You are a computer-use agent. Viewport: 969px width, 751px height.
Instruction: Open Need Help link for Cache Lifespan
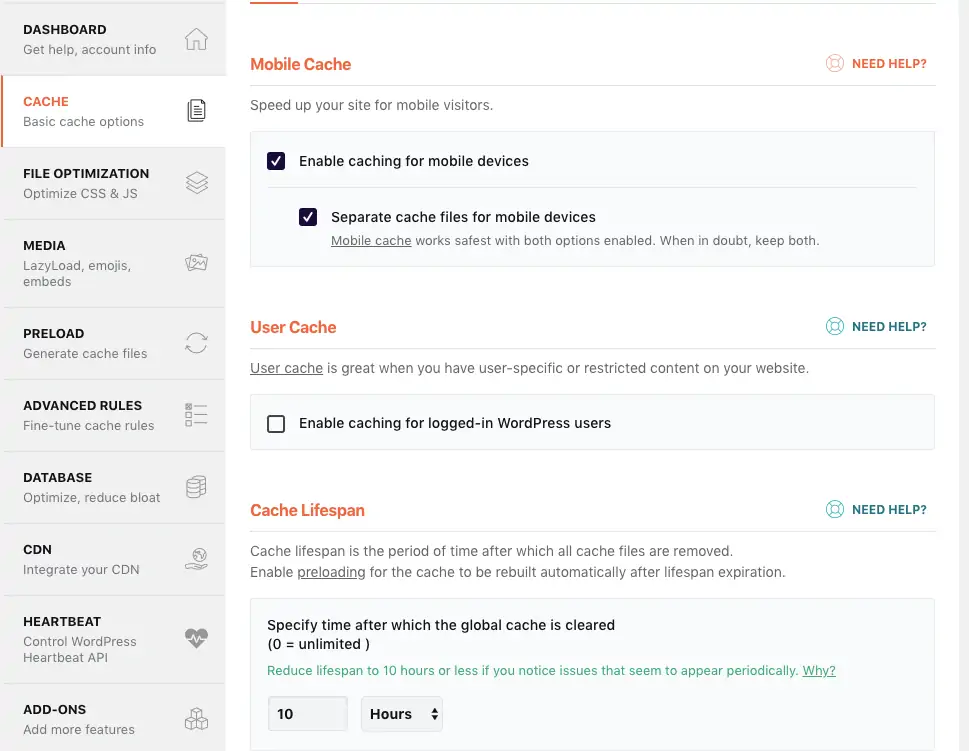click(x=877, y=510)
